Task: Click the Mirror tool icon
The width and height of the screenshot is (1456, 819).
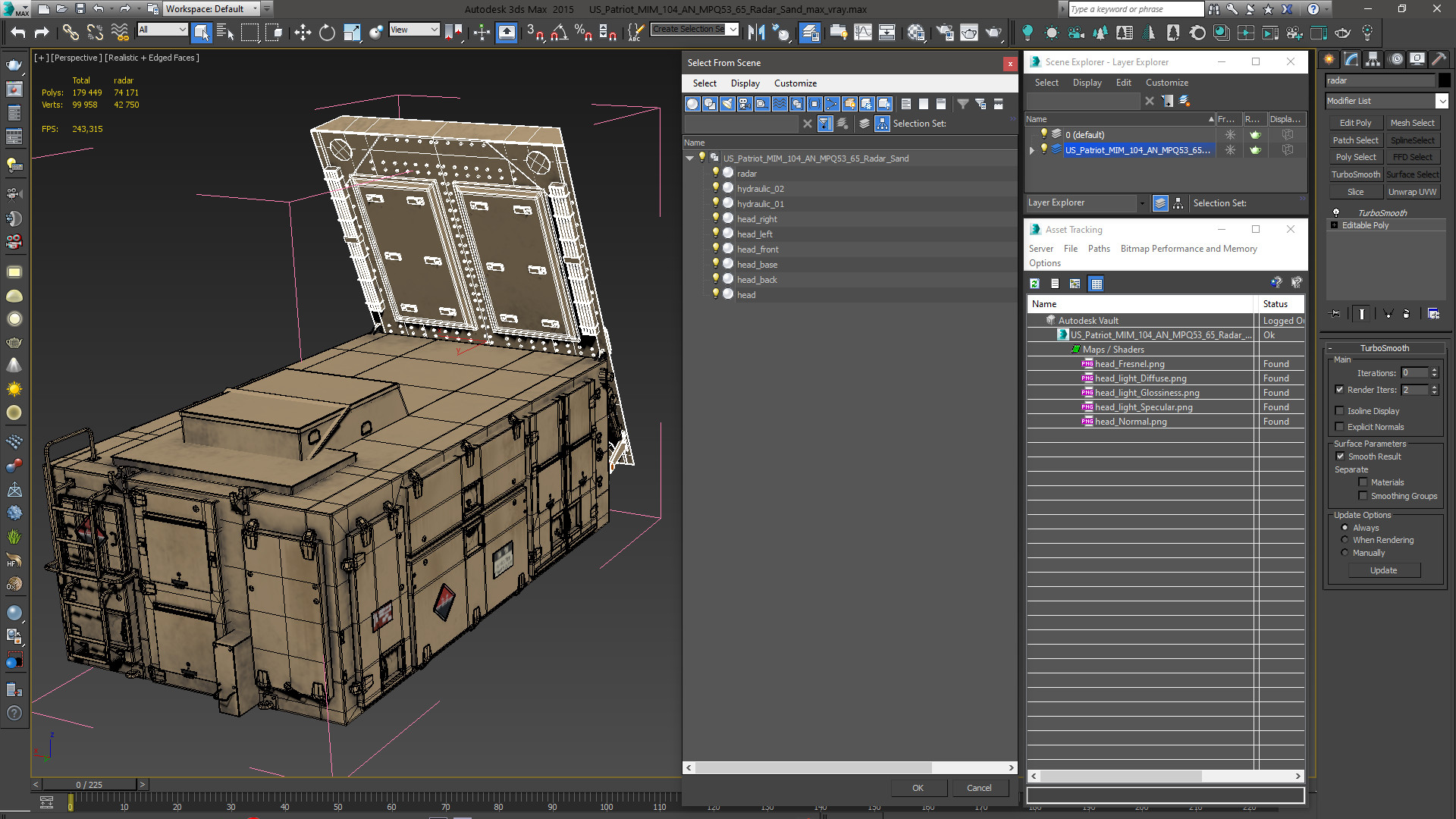Action: (756, 33)
